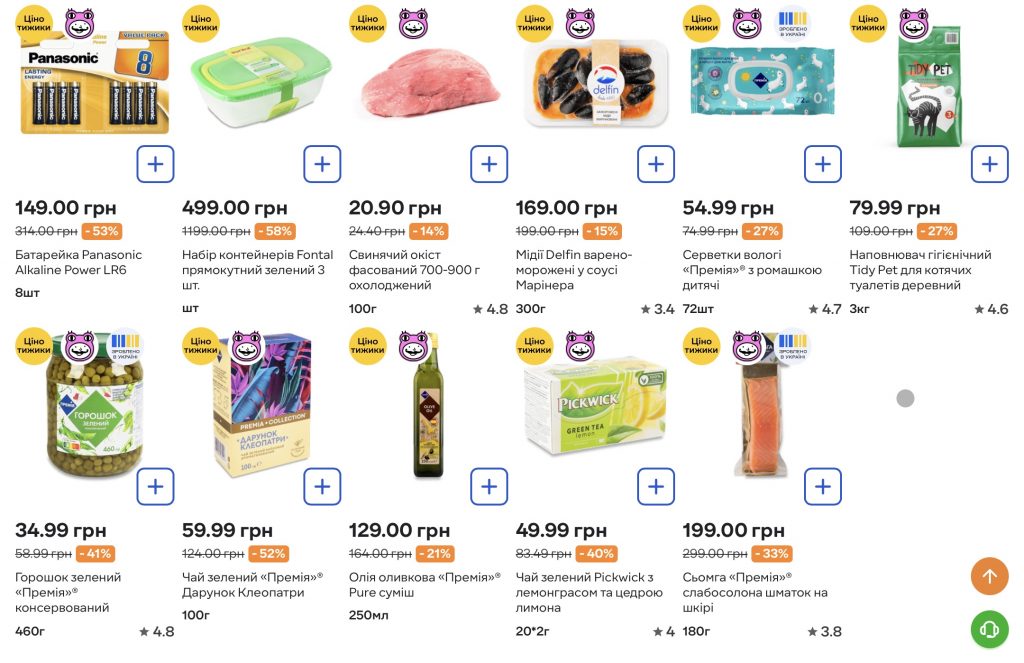1024x663 pixels.
Task: Add Panasonic batteries to cart
Action: (155, 164)
